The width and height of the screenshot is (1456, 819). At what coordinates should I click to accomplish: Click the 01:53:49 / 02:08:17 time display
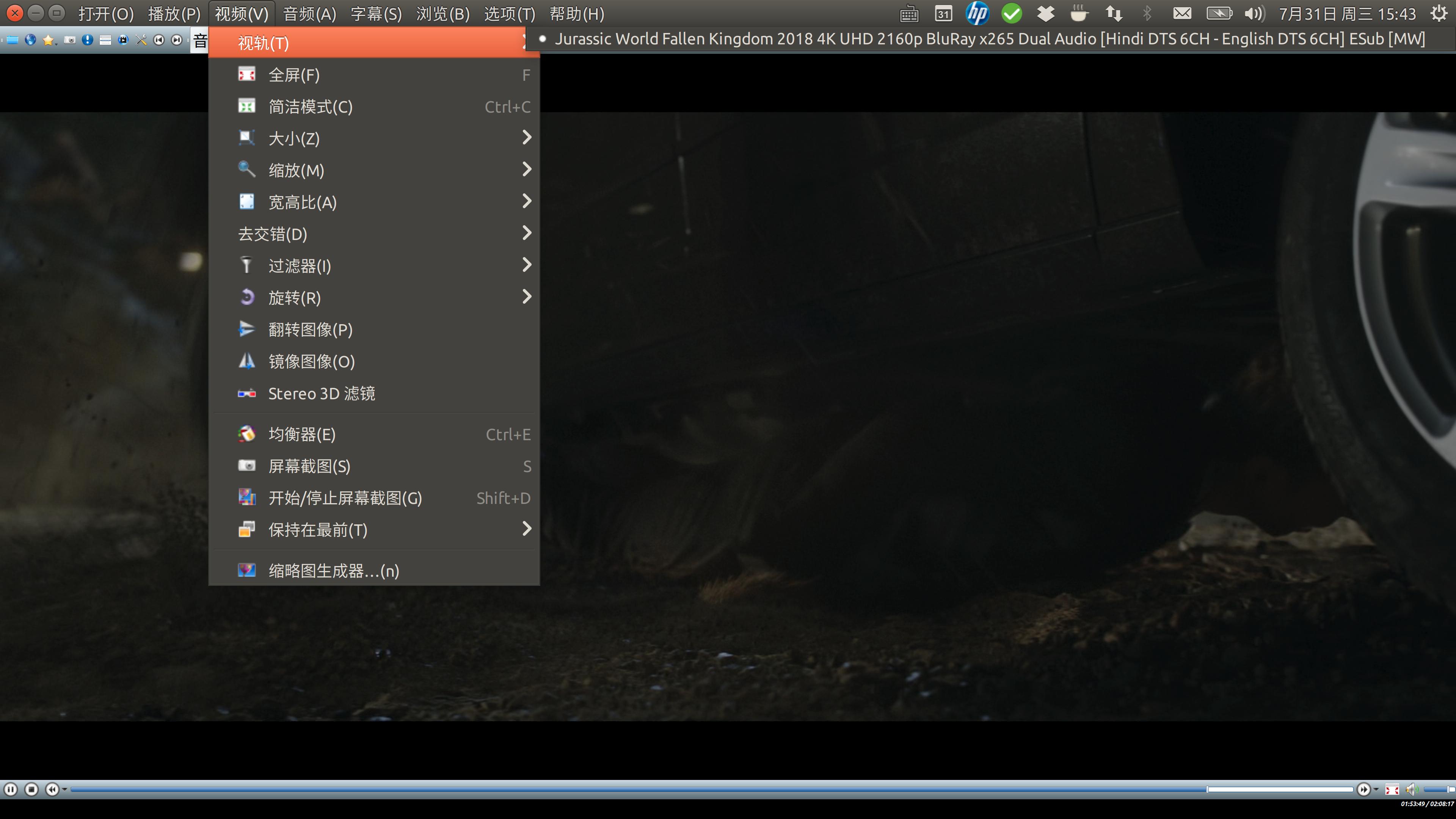(1427, 804)
